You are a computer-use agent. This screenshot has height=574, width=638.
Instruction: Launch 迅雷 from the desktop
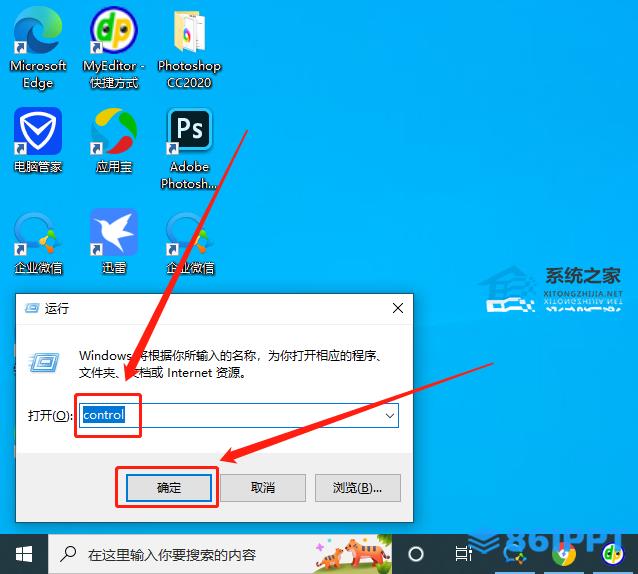click(113, 234)
